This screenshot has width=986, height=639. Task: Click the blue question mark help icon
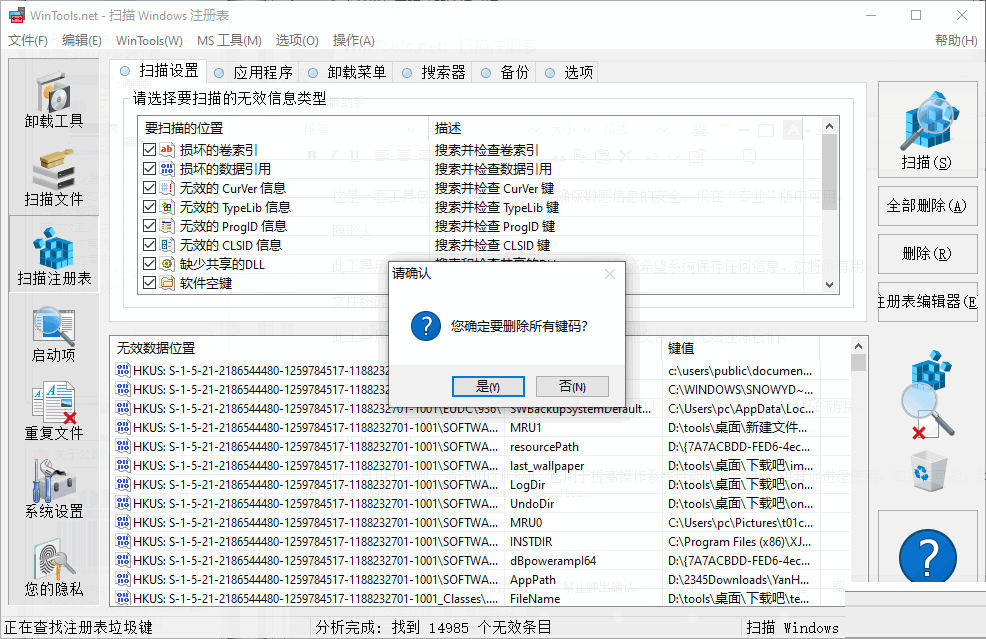click(928, 557)
